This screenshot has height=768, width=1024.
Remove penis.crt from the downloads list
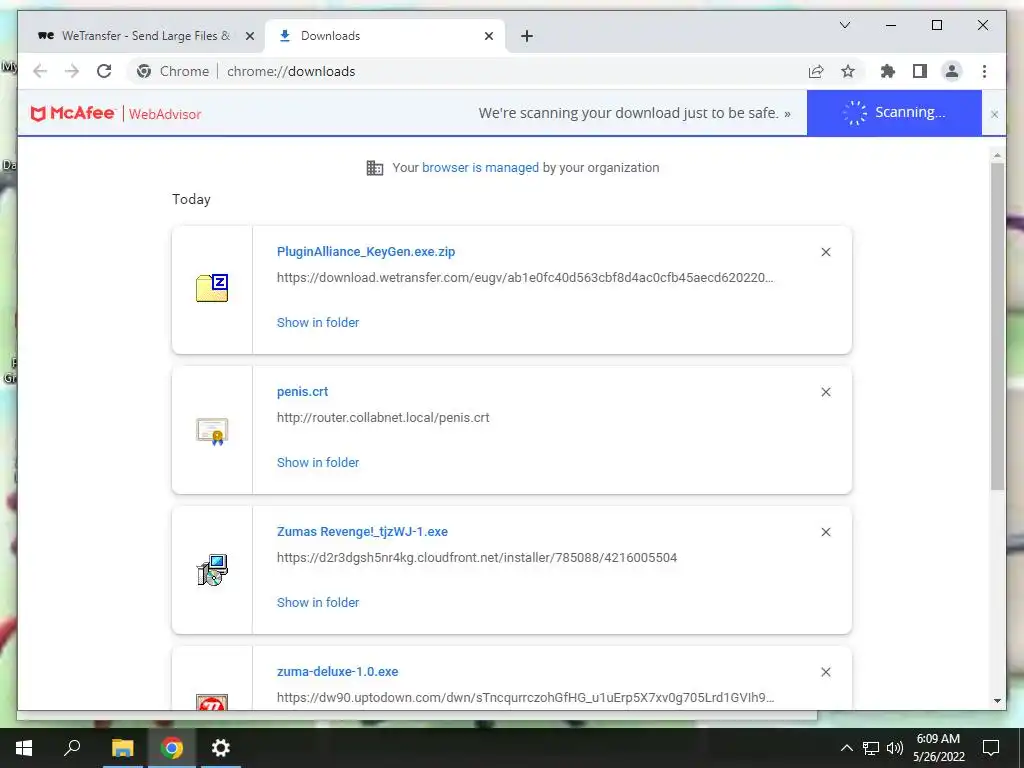pyautogui.click(x=825, y=392)
